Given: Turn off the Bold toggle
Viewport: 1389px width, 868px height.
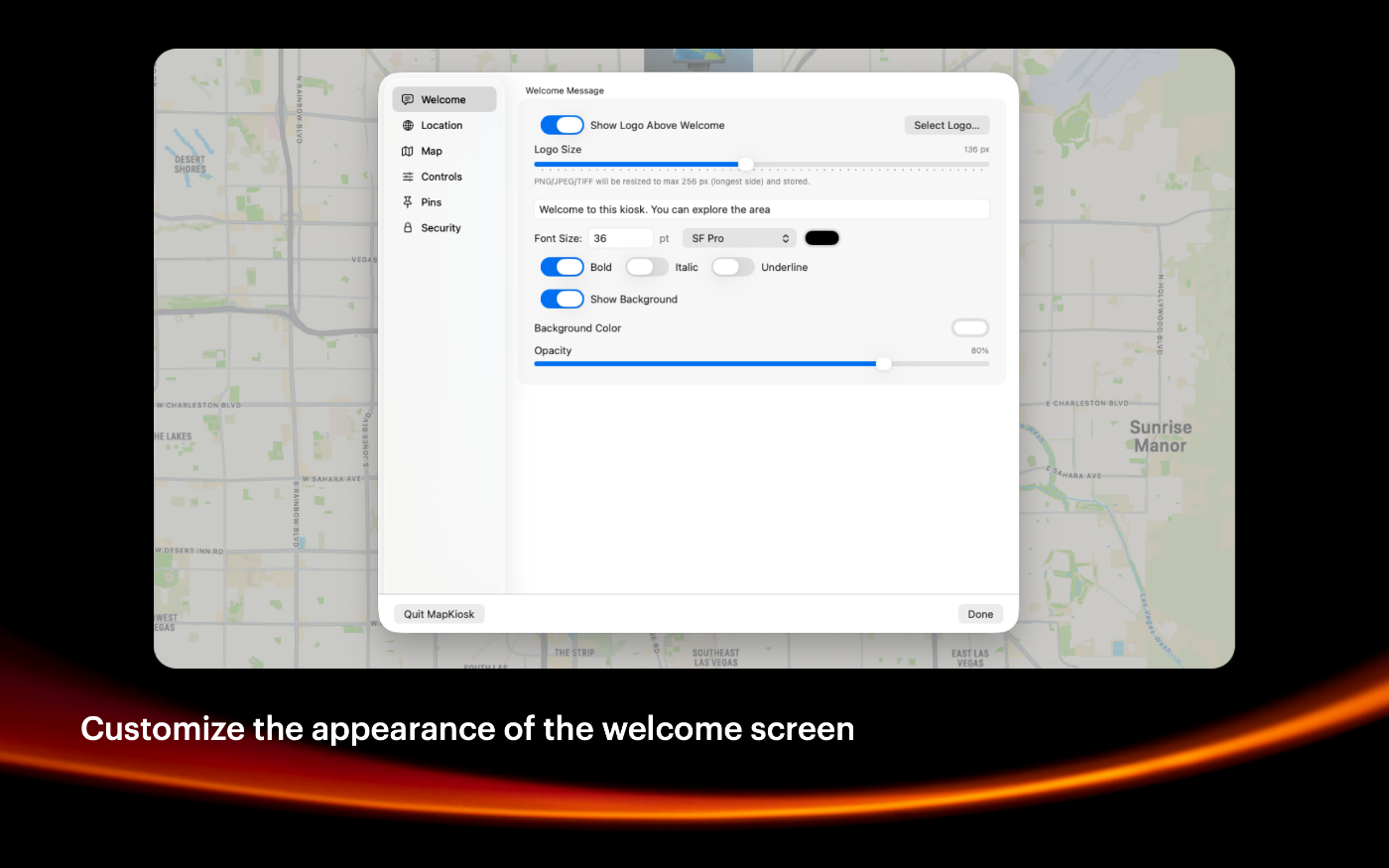Looking at the screenshot, I should click(x=562, y=267).
